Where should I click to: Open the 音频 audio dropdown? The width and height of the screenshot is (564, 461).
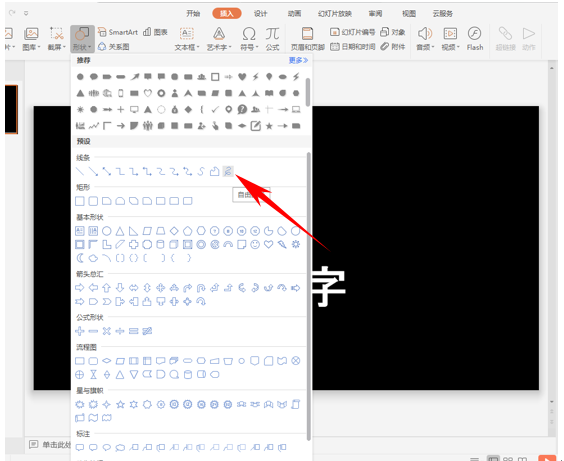(x=425, y=38)
